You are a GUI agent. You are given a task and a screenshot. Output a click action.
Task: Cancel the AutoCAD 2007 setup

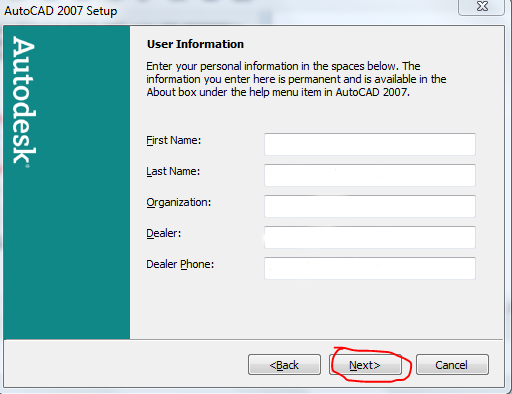click(452, 365)
